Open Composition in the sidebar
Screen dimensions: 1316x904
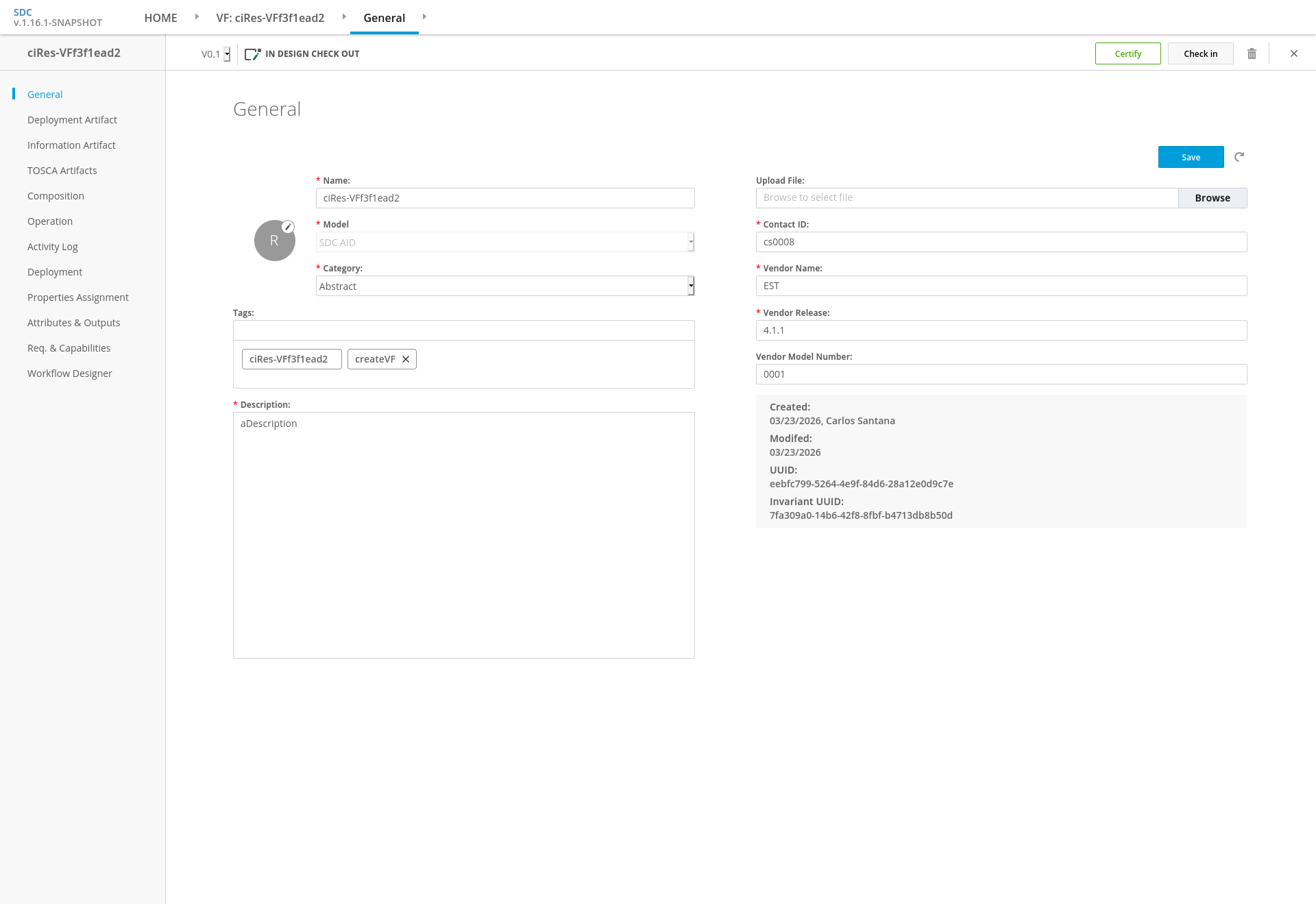coord(56,196)
